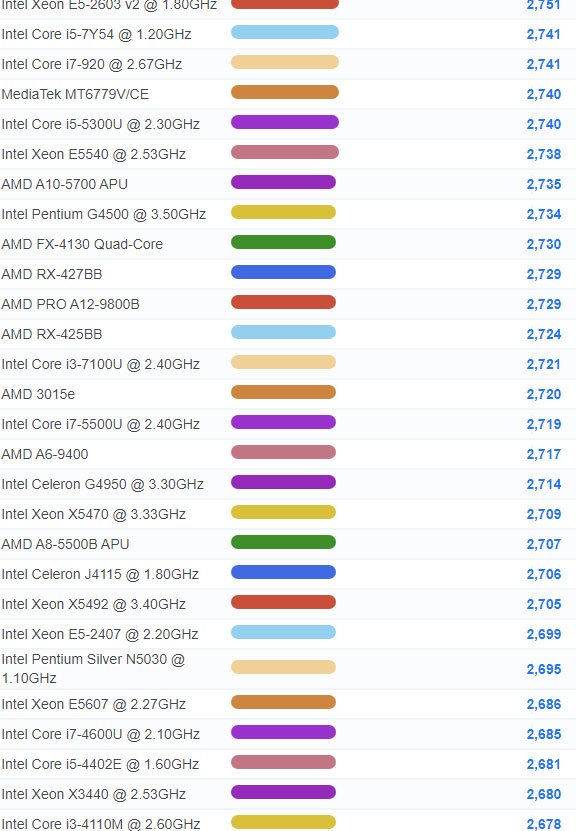Select the AMD RX-425BB processor name
The width and height of the screenshot is (576, 831).
(x=52, y=334)
